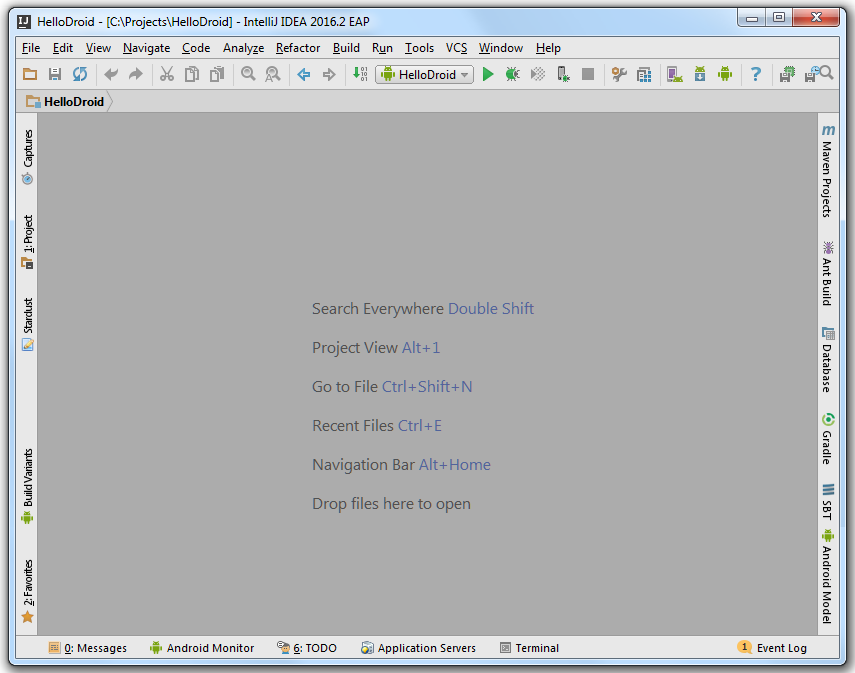The image size is (855, 673).
Task: Click the chip-and-floppy icon left of Search
Action: [787, 74]
